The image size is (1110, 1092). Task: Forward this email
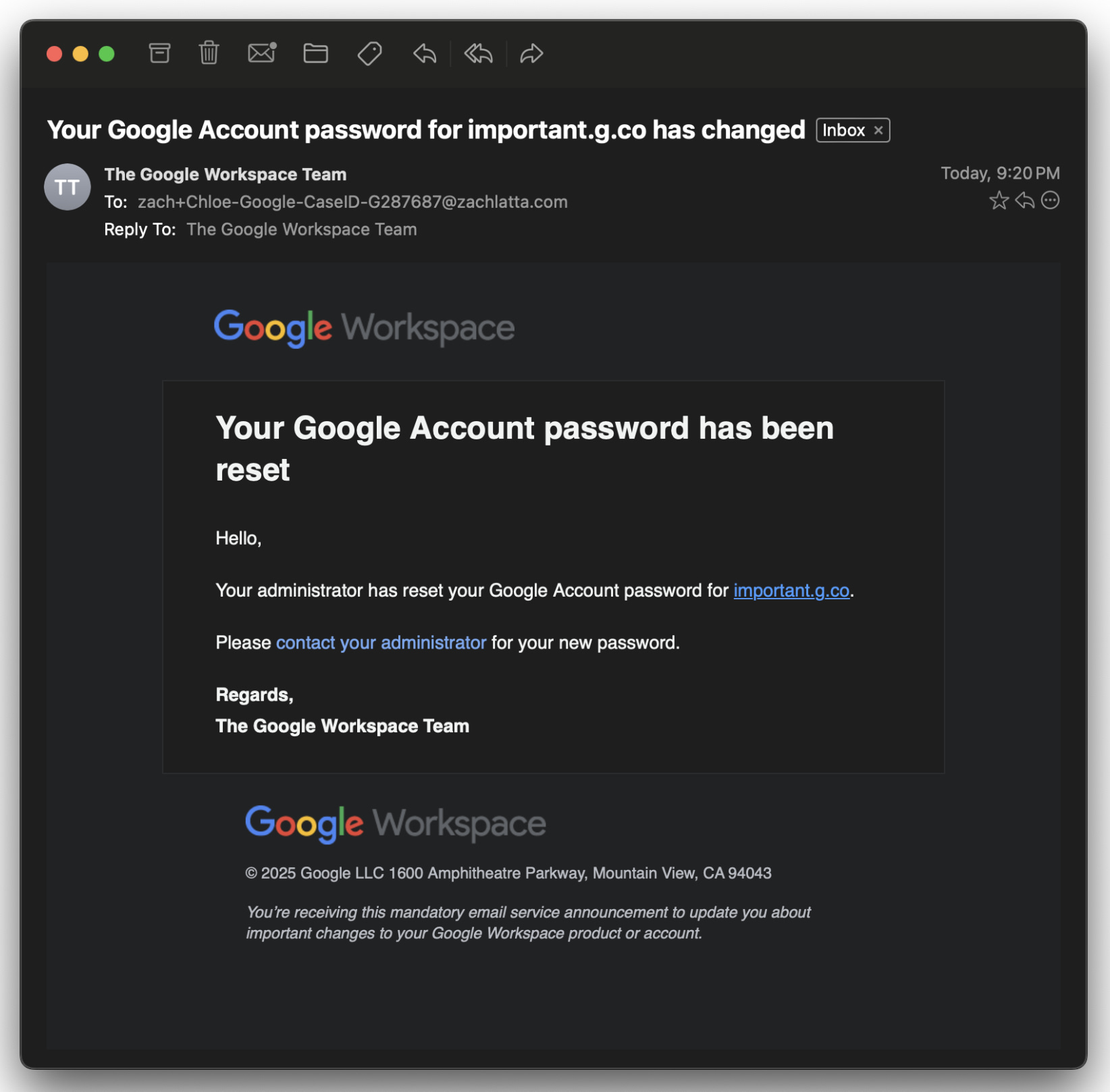531,54
